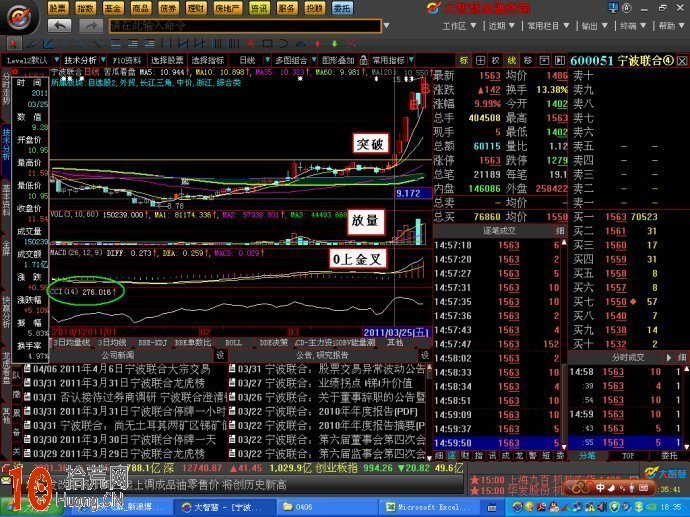Click the 设 button beside 公告,研究报告
Image resolution: width=690 pixels, height=517 pixels.
[x=425, y=355]
